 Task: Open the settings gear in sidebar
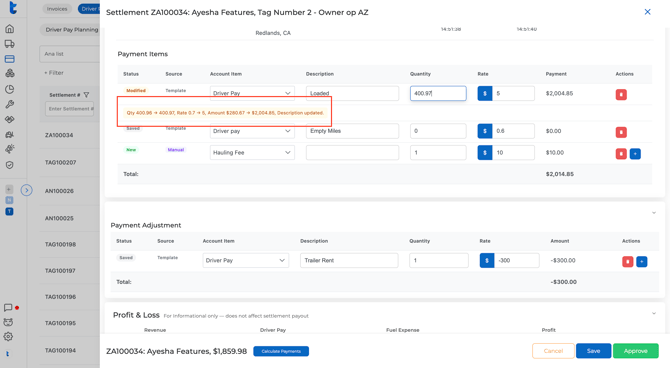tap(8, 337)
